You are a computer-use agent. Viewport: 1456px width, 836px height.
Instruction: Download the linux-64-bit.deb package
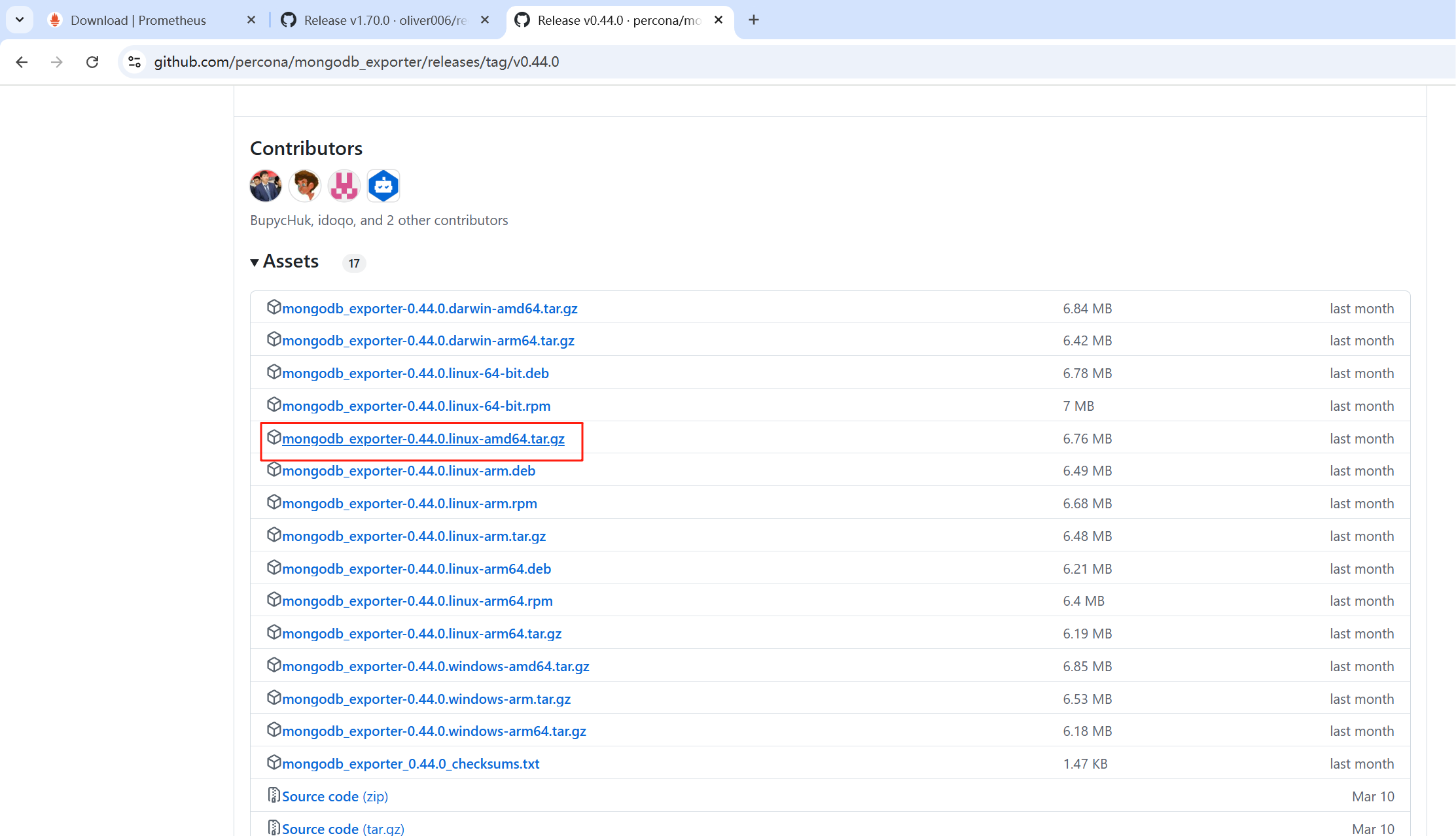pyautogui.click(x=415, y=374)
